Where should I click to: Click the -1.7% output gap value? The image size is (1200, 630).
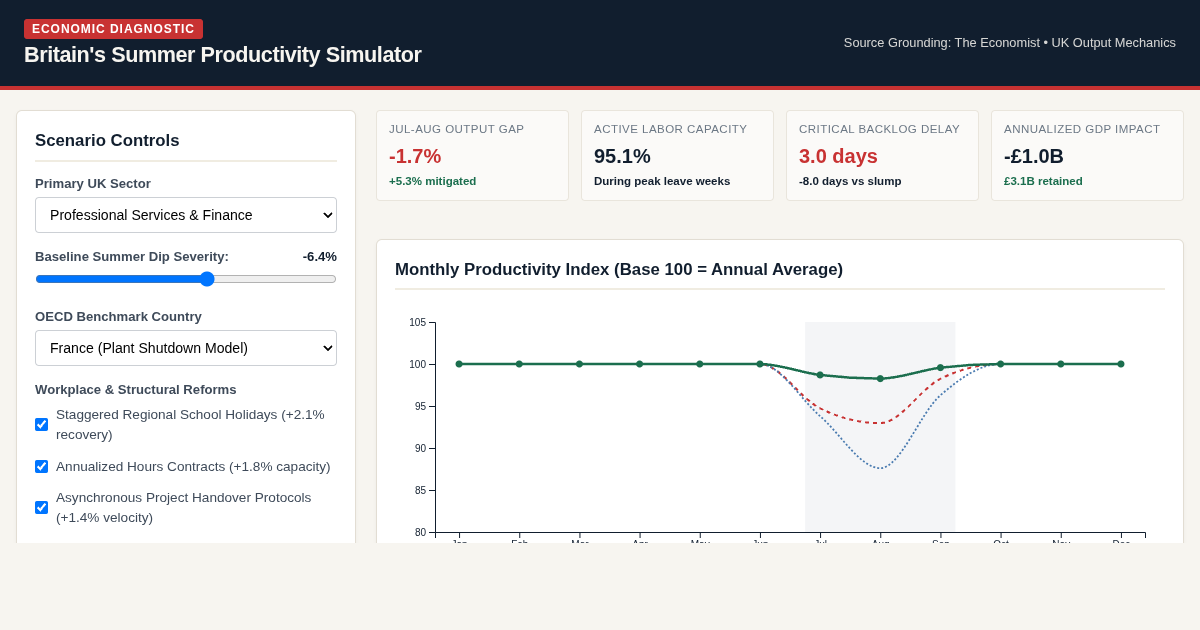[415, 157]
